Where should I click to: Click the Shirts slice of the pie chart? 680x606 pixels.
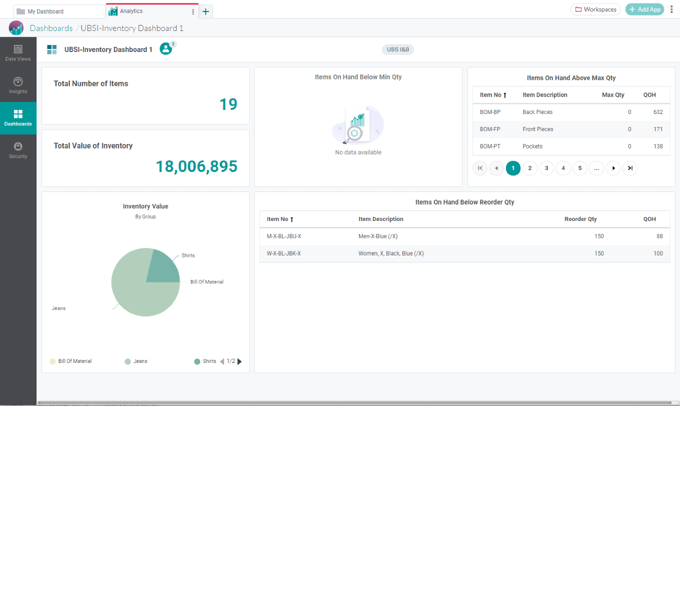click(x=164, y=268)
